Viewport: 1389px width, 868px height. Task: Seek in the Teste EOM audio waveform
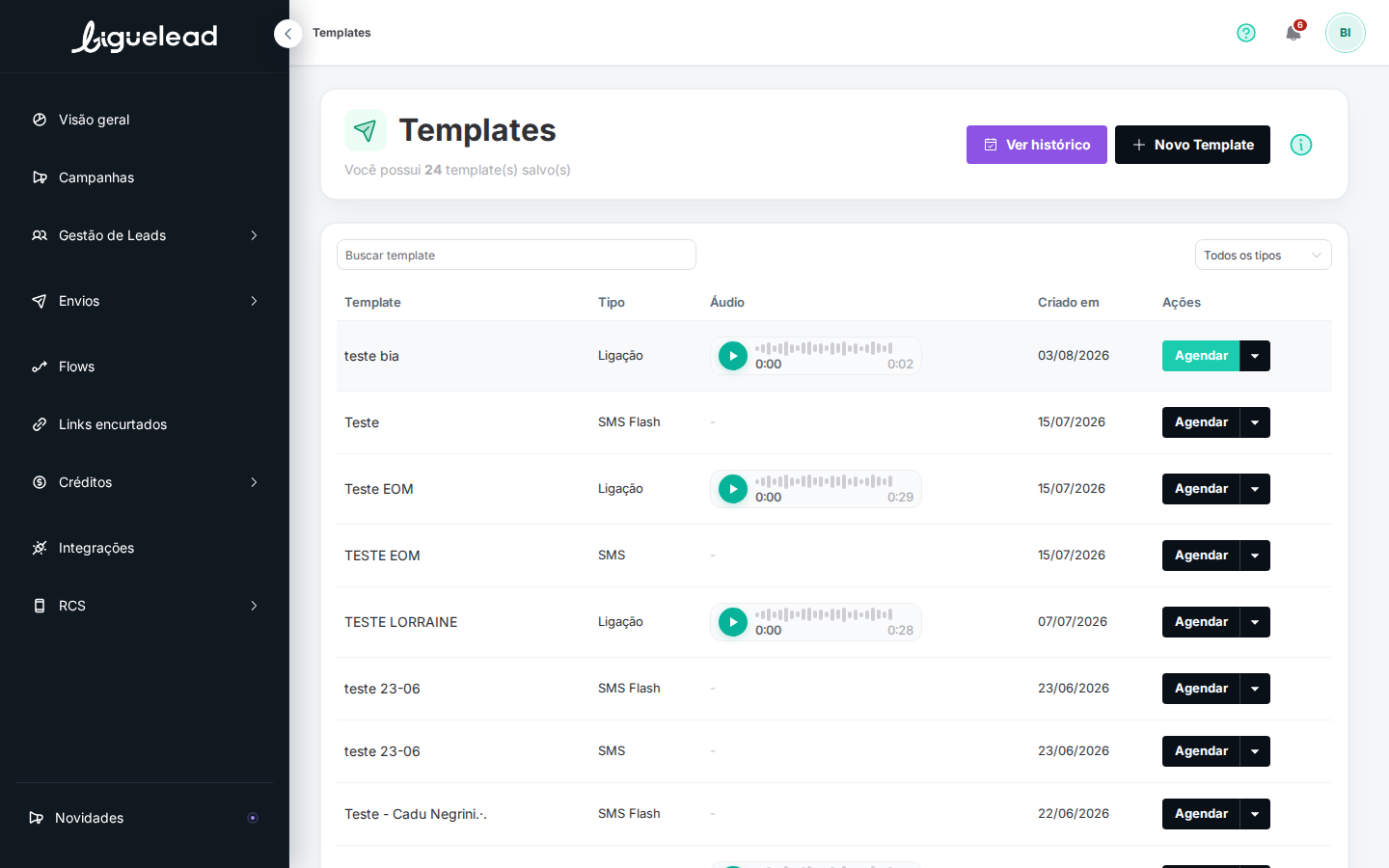click(824, 481)
